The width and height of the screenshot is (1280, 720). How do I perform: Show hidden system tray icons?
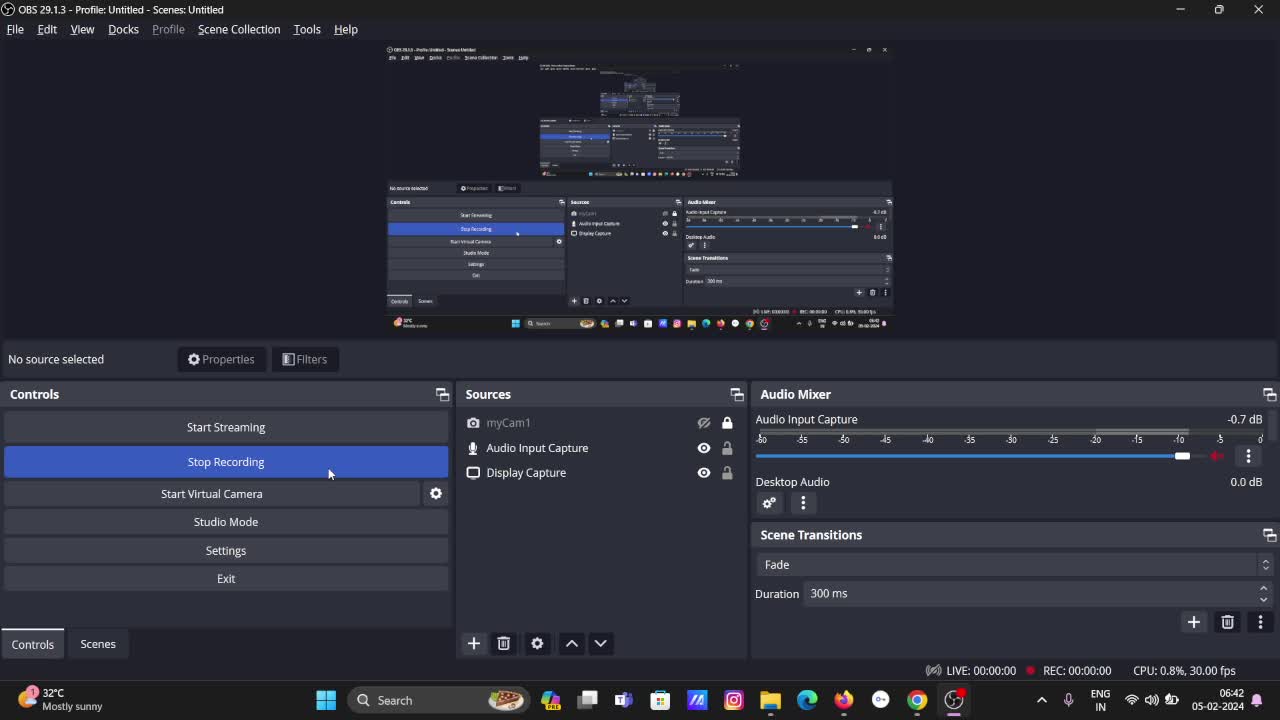tap(1042, 700)
